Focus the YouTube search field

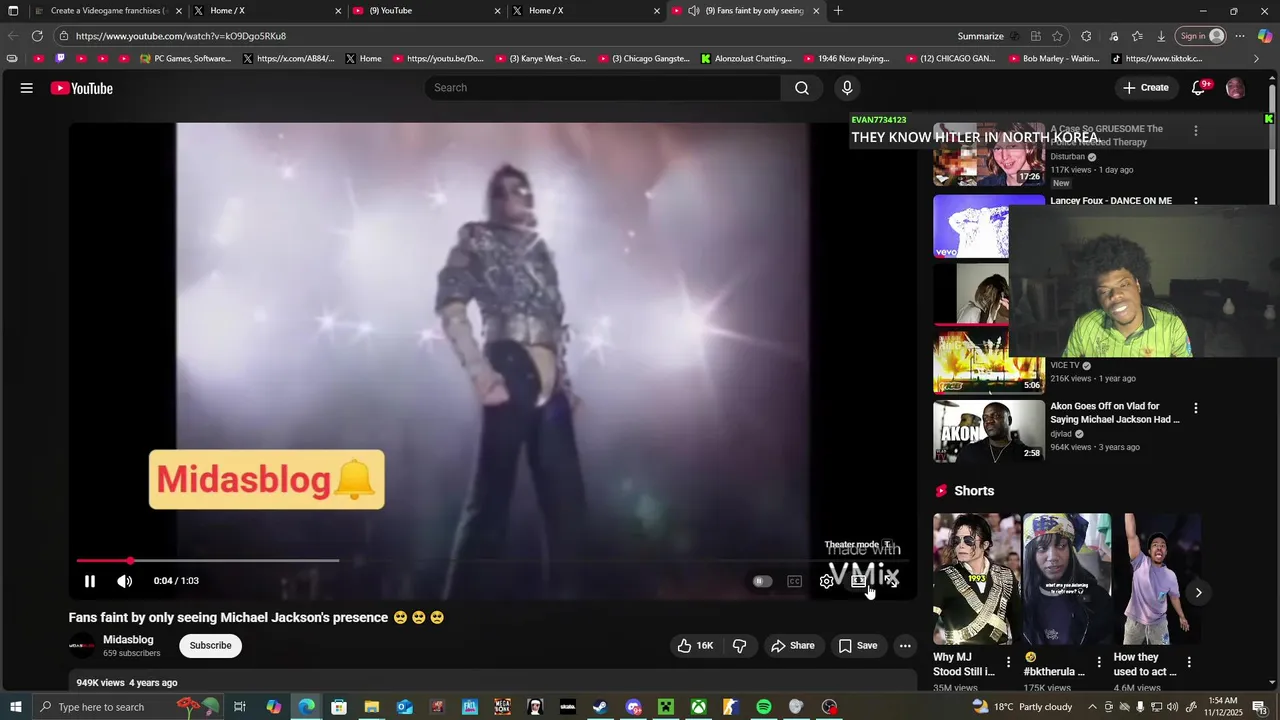[x=603, y=88]
